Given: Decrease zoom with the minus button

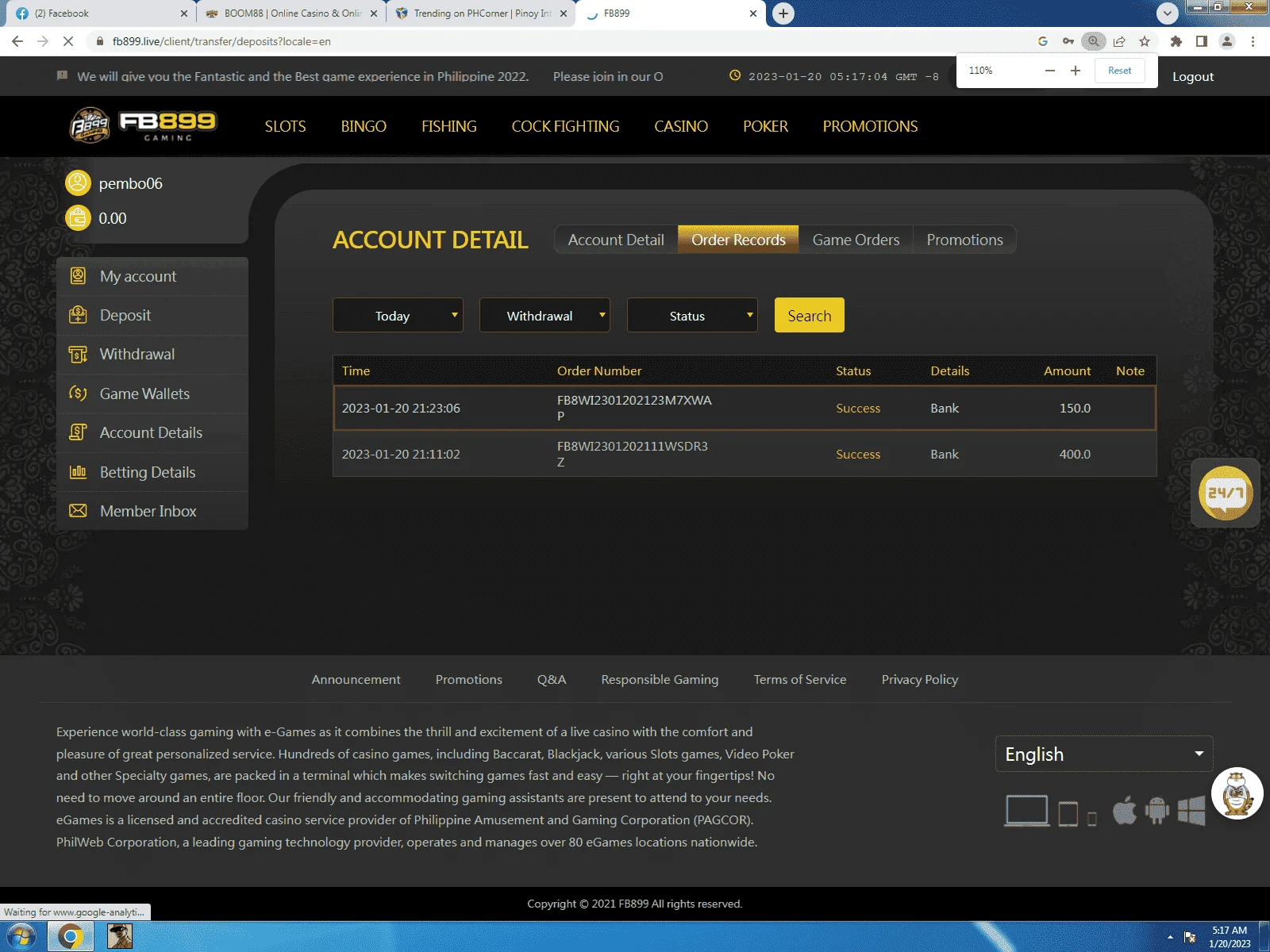Looking at the screenshot, I should click(x=1050, y=71).
